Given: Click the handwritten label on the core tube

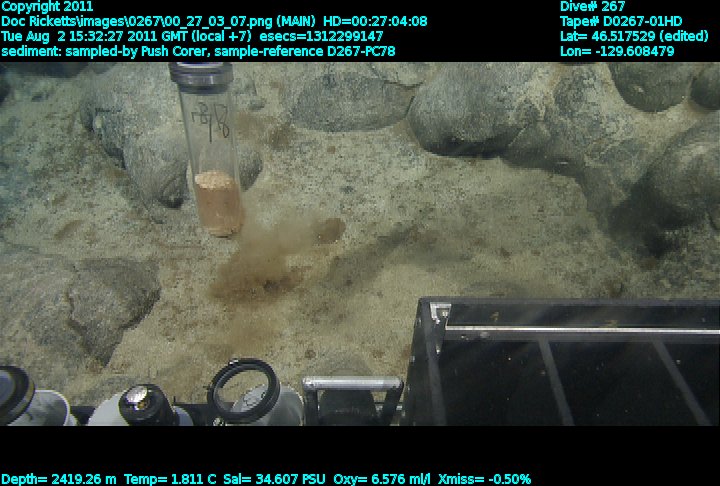Looking at the screenshot, I should pos(214,118).
